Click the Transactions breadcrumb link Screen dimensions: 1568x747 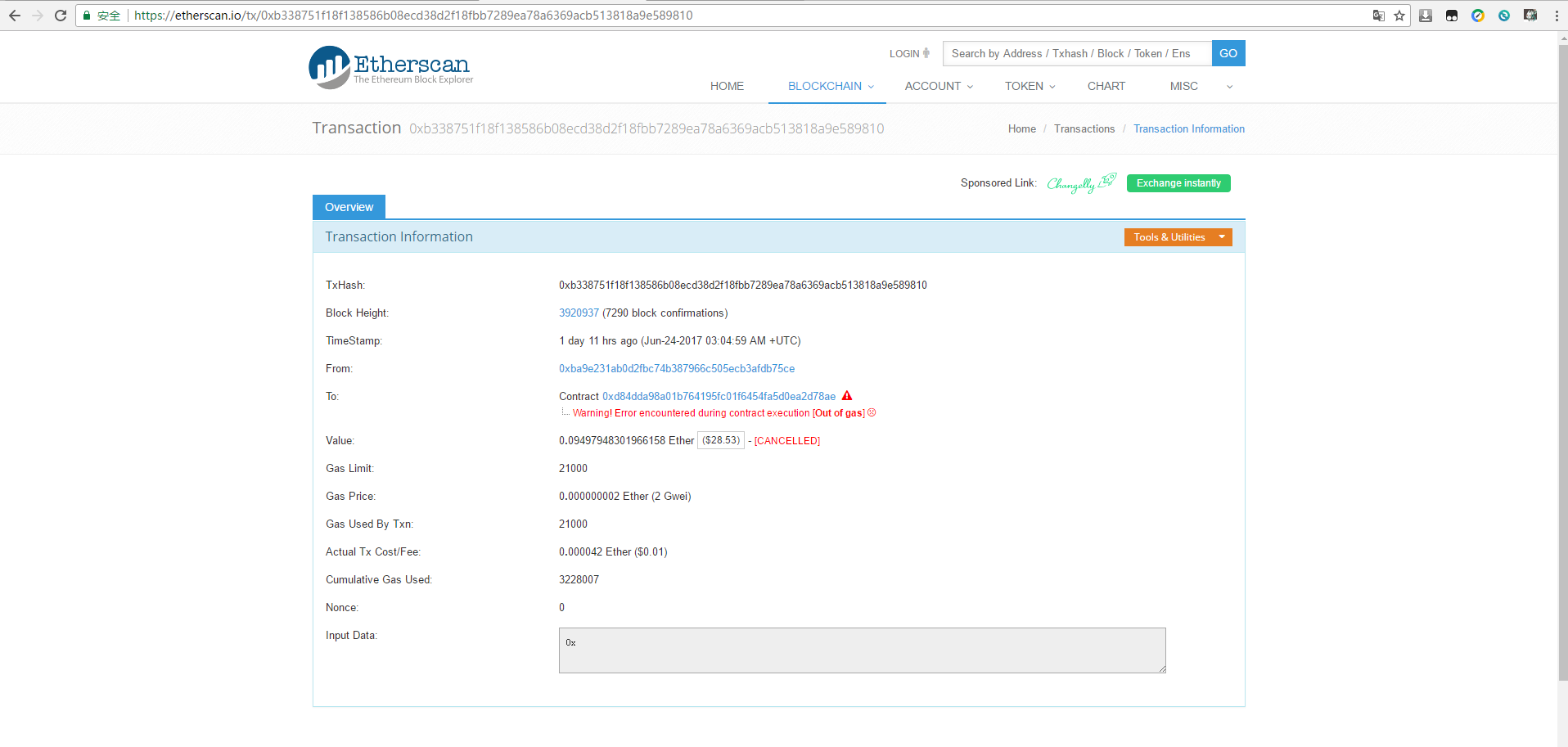click(x=1084, y=128)
